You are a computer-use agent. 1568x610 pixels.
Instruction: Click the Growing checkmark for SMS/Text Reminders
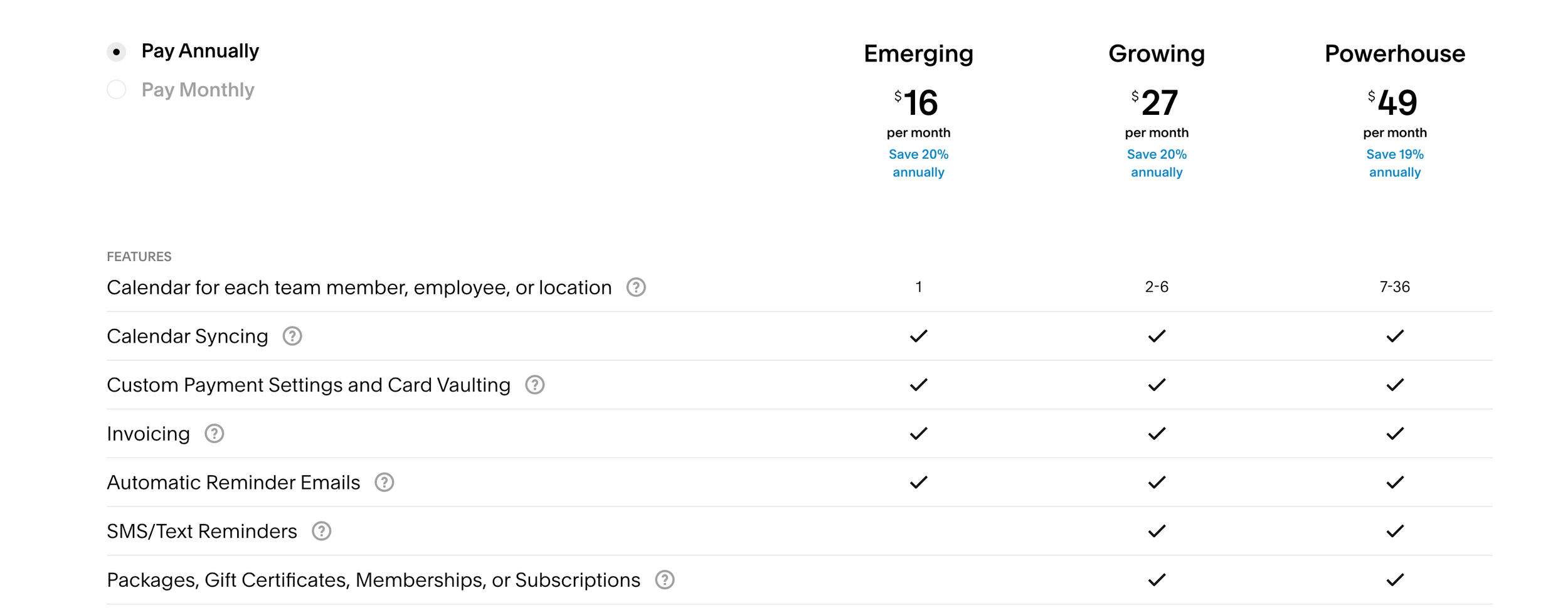pyautogui.click(x=1157, y=532)
